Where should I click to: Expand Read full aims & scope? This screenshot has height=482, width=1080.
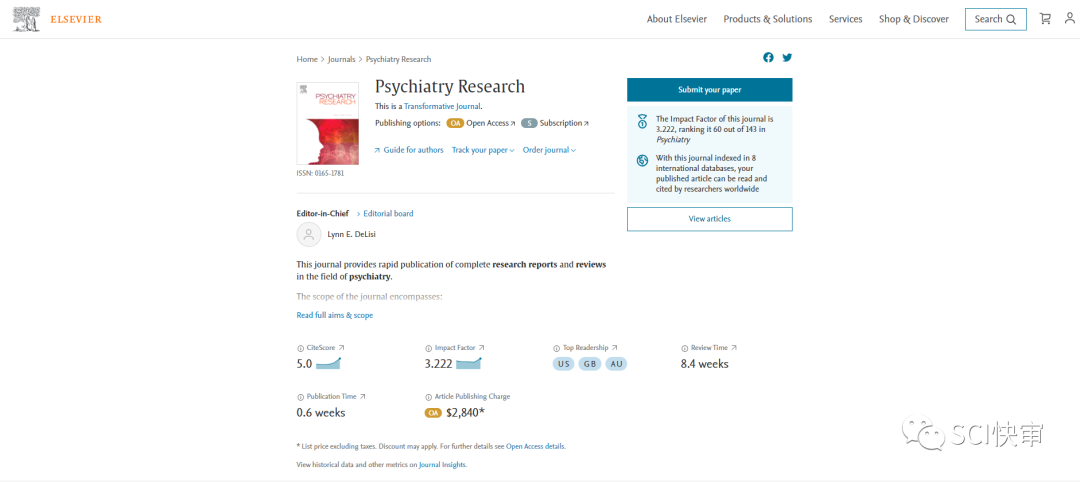pos(334,315)
